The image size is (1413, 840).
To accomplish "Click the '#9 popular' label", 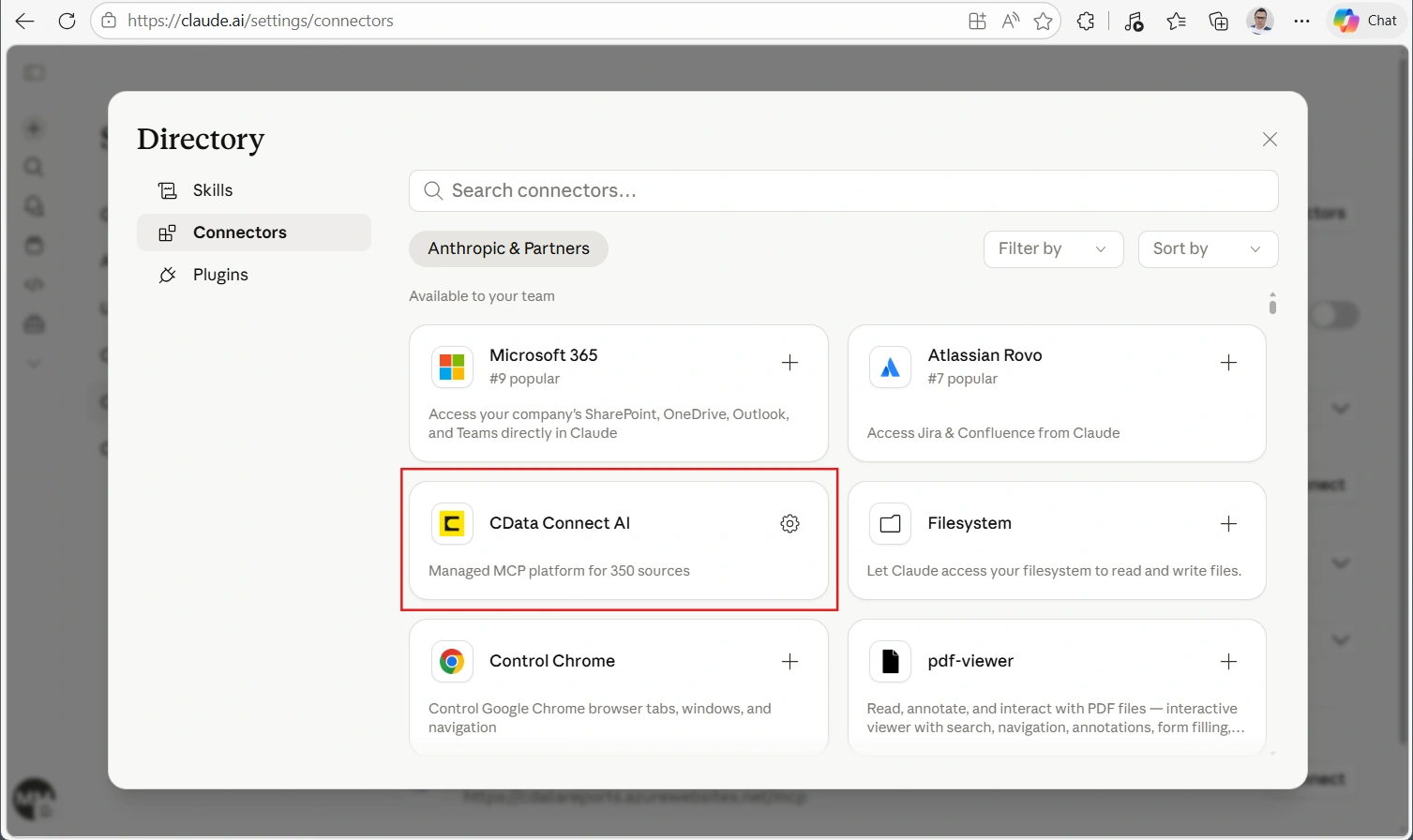I will tap(524, 379).
